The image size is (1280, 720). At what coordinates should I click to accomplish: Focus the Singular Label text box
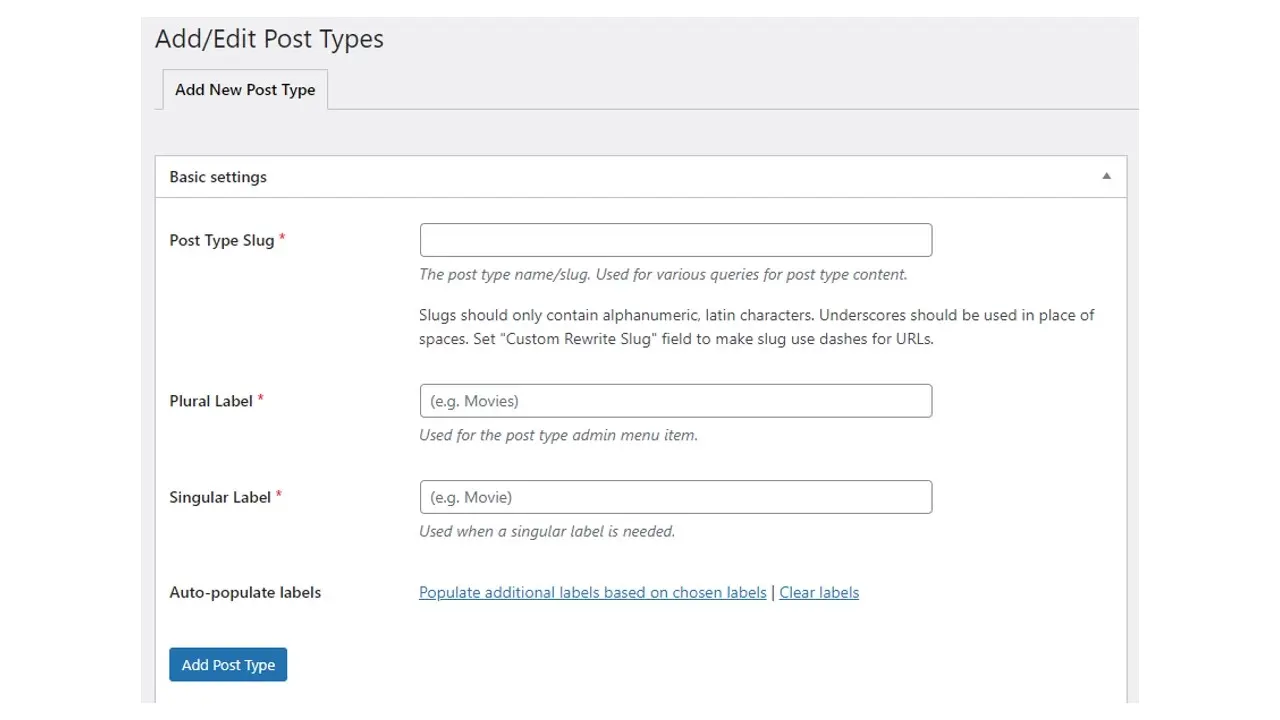[675, 497]
